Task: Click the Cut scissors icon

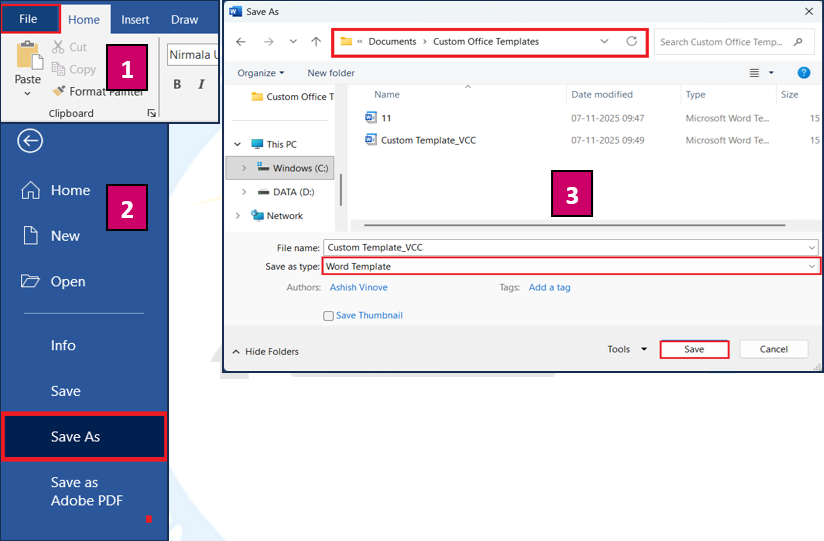Action: 58,47
